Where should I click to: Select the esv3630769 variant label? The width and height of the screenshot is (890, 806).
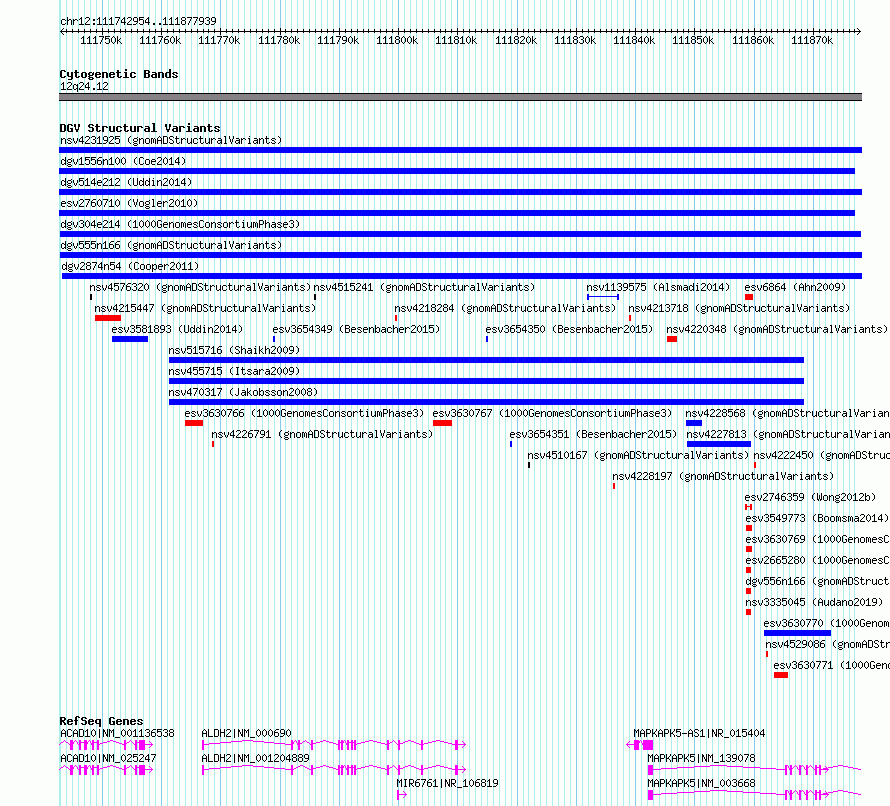coord(817,539)
